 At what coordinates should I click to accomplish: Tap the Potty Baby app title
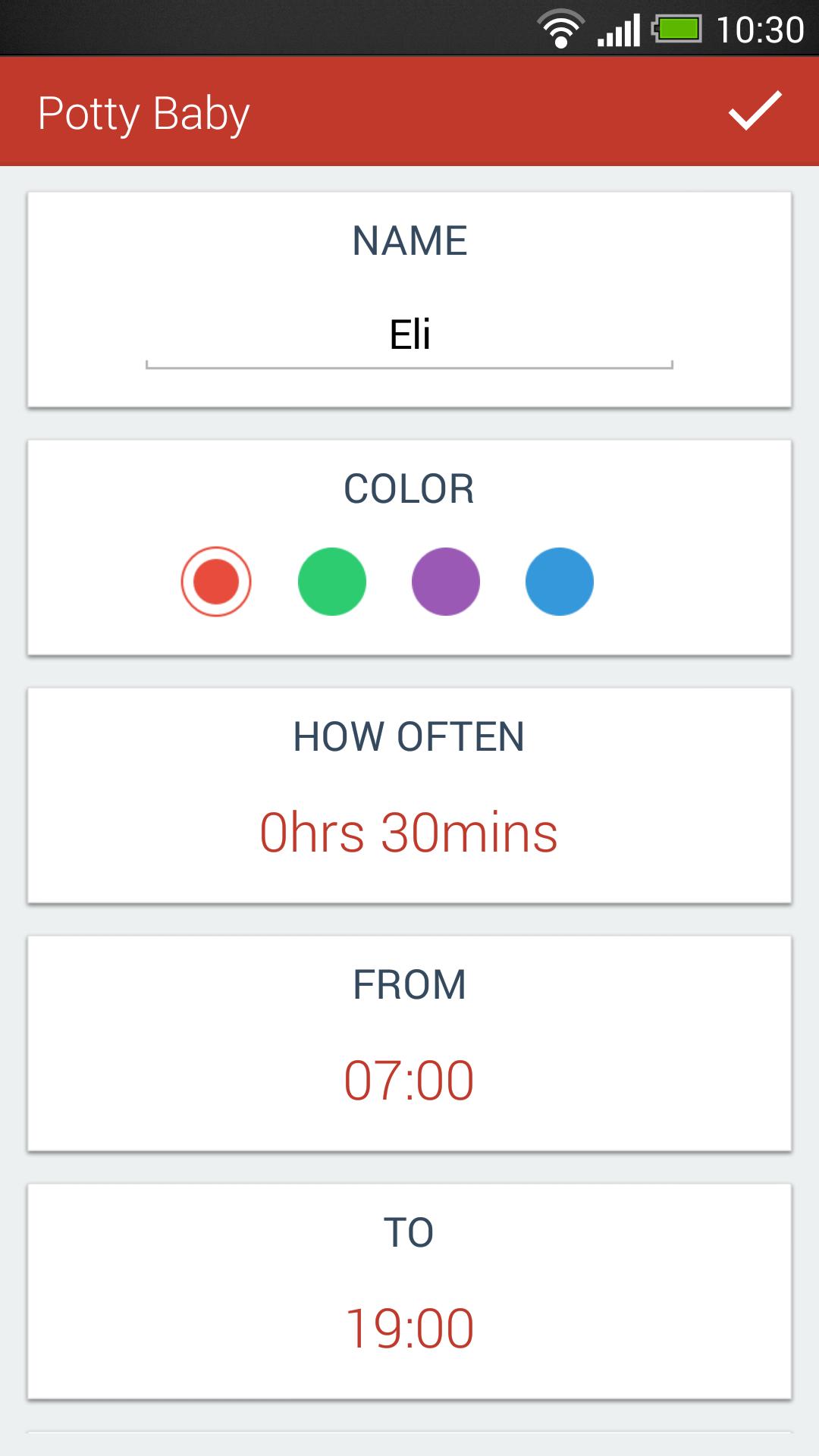point(144,114)
